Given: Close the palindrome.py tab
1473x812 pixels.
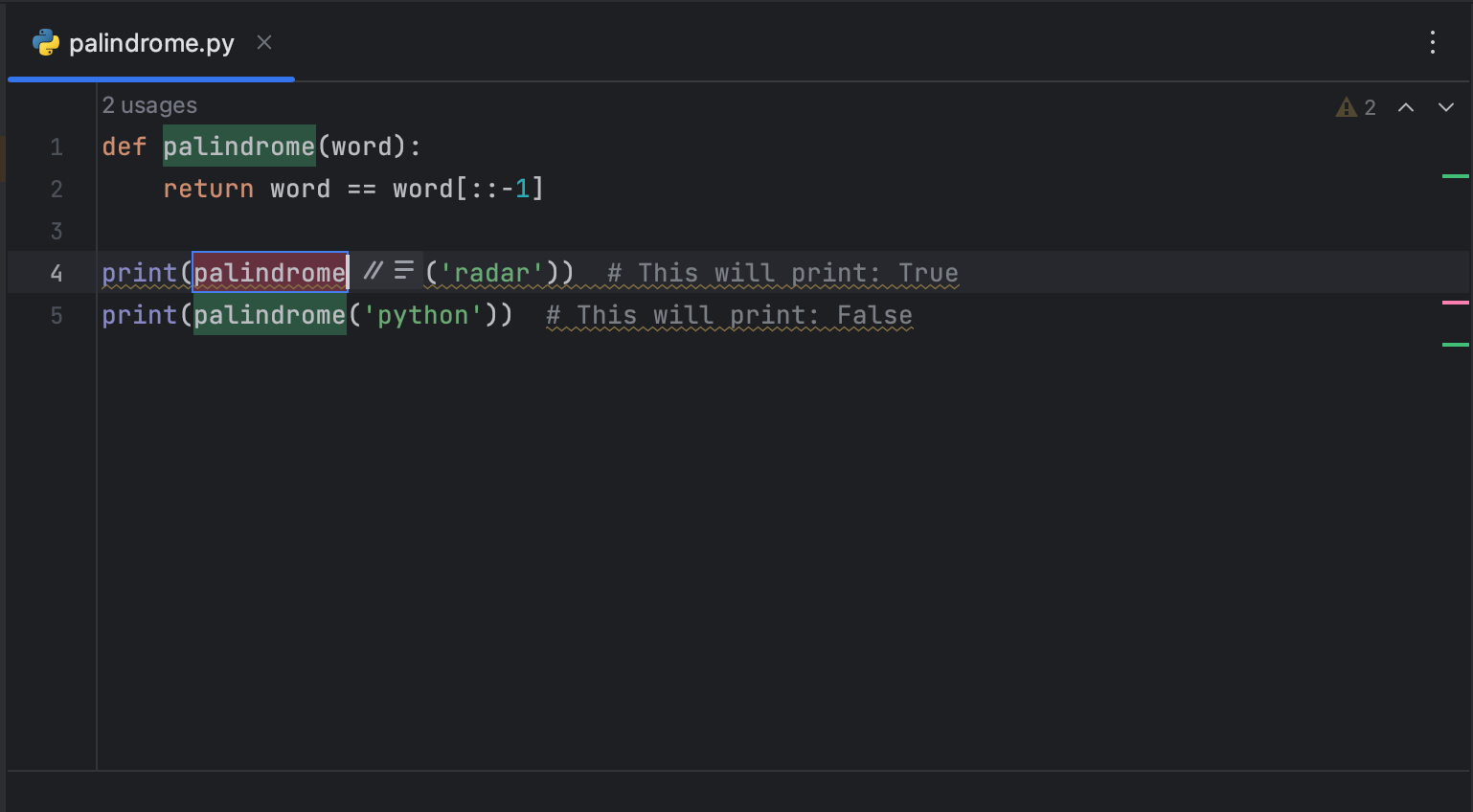Looking at the screenshot, I should (264, 43).
